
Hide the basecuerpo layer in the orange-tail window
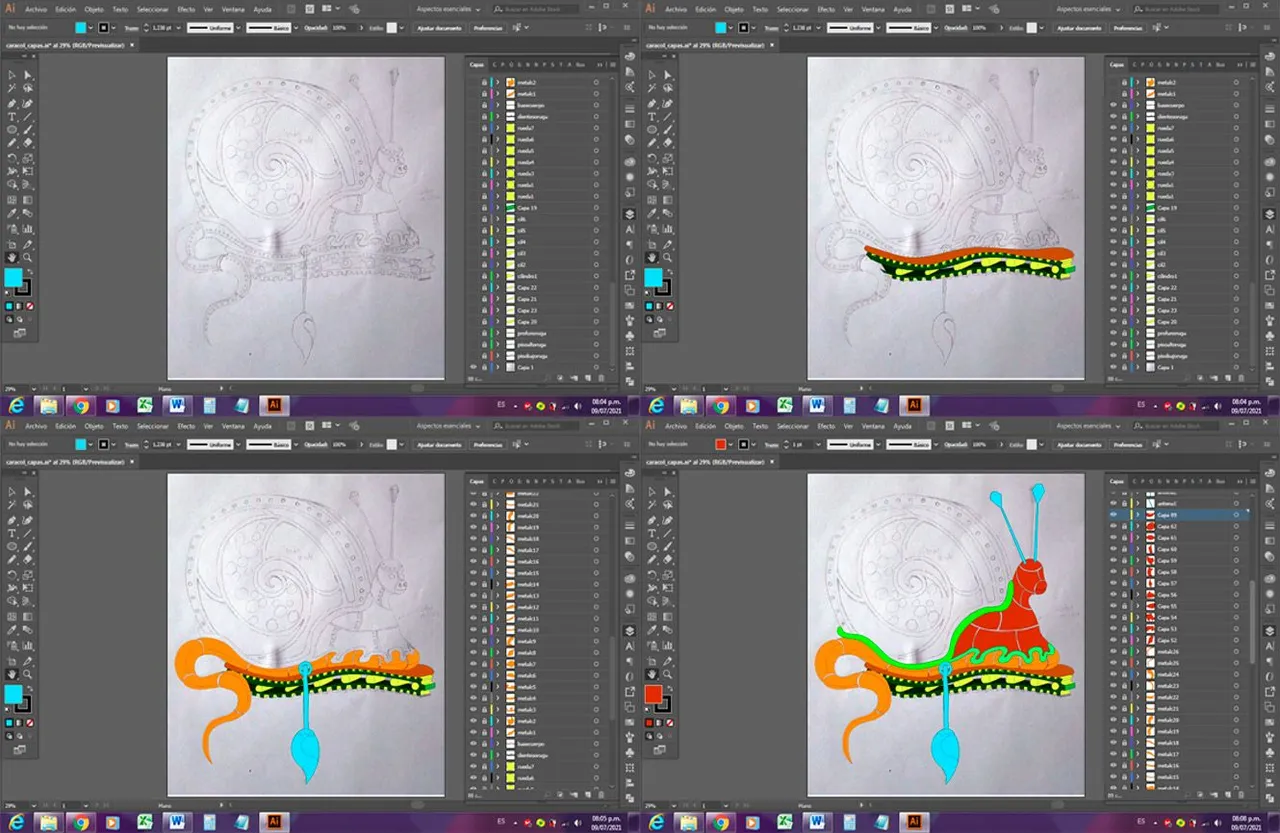point(473,744)
